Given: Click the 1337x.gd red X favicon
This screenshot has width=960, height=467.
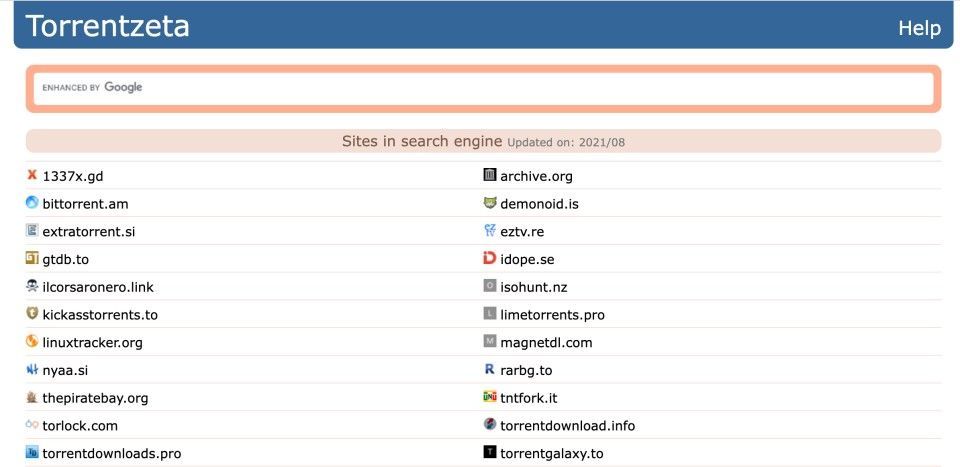Looking at the screenshot, I should tap(32, 175).
